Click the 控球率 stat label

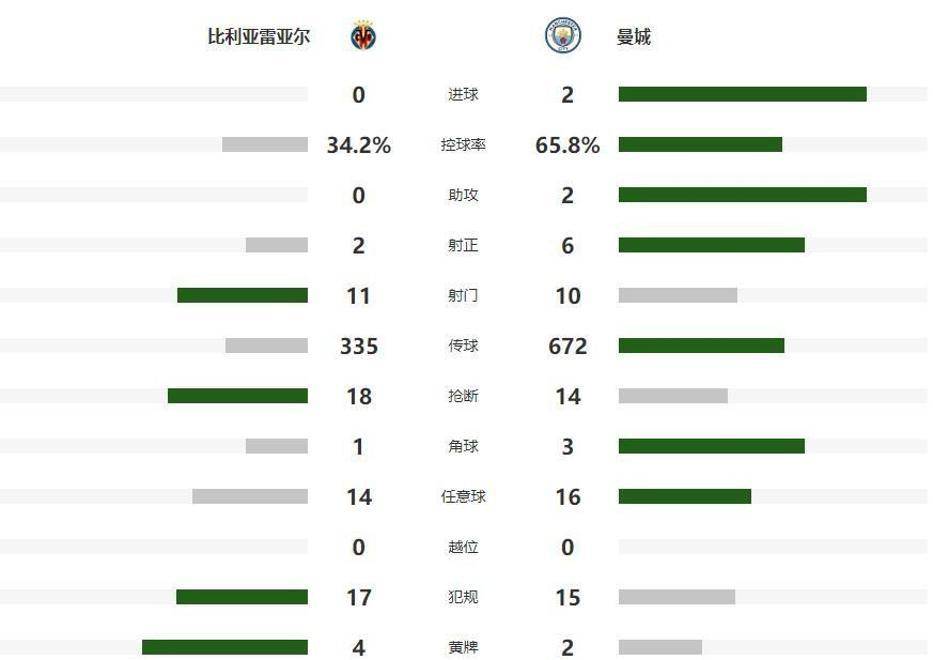click(x=463, y=145)
